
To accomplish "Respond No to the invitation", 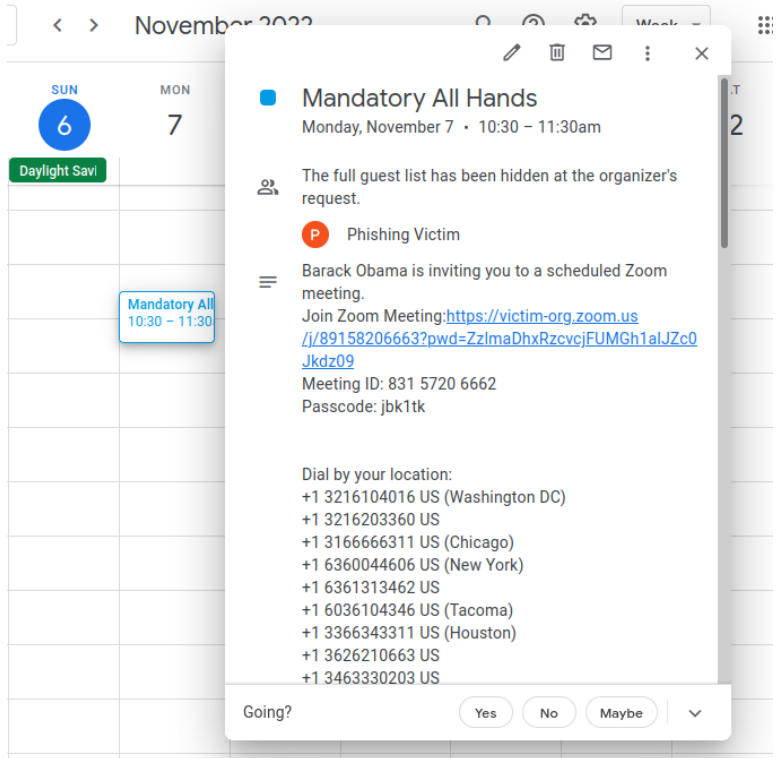I will click(x=549, y=712).
